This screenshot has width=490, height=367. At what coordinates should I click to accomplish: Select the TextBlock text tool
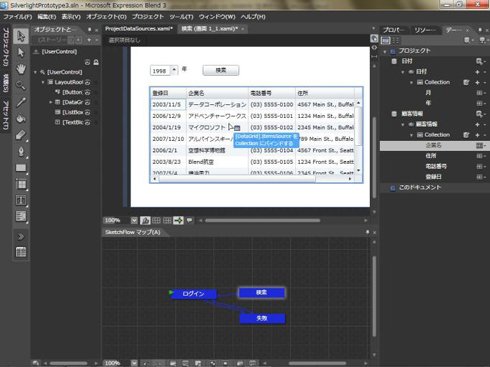[x=21, y=200]
